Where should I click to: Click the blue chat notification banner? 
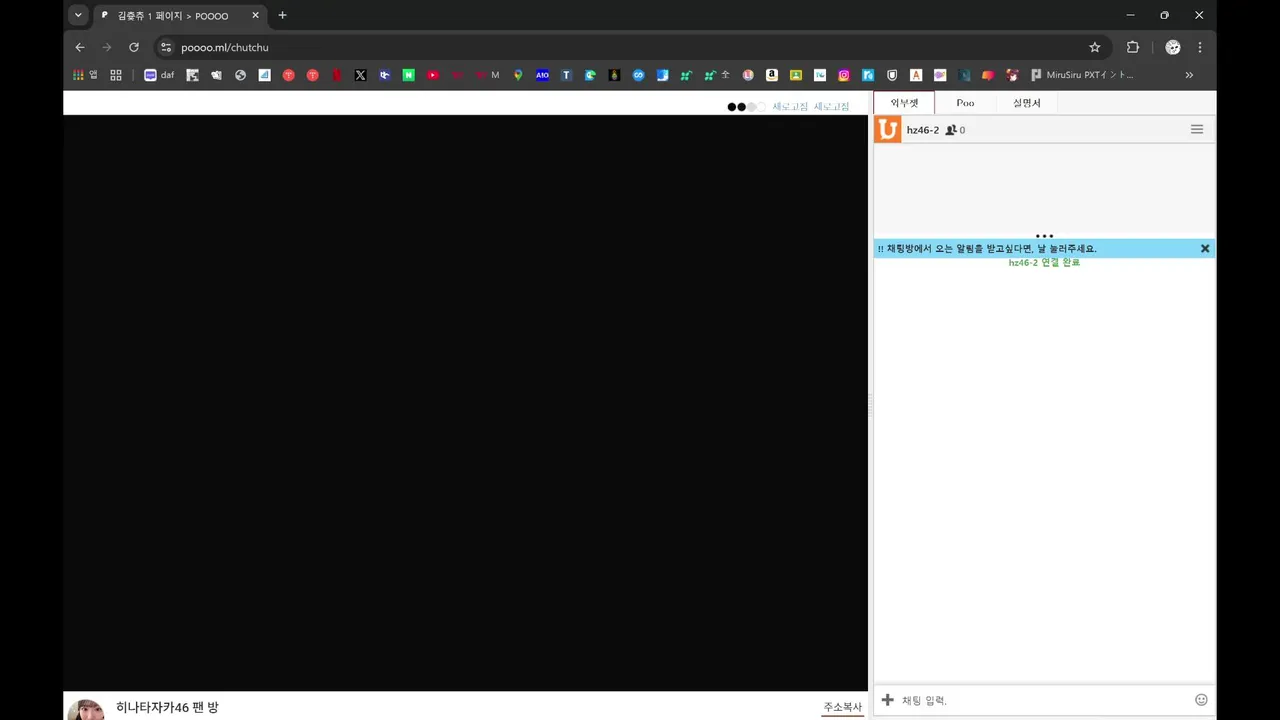pyautogui.click(x=1044, y=248)
